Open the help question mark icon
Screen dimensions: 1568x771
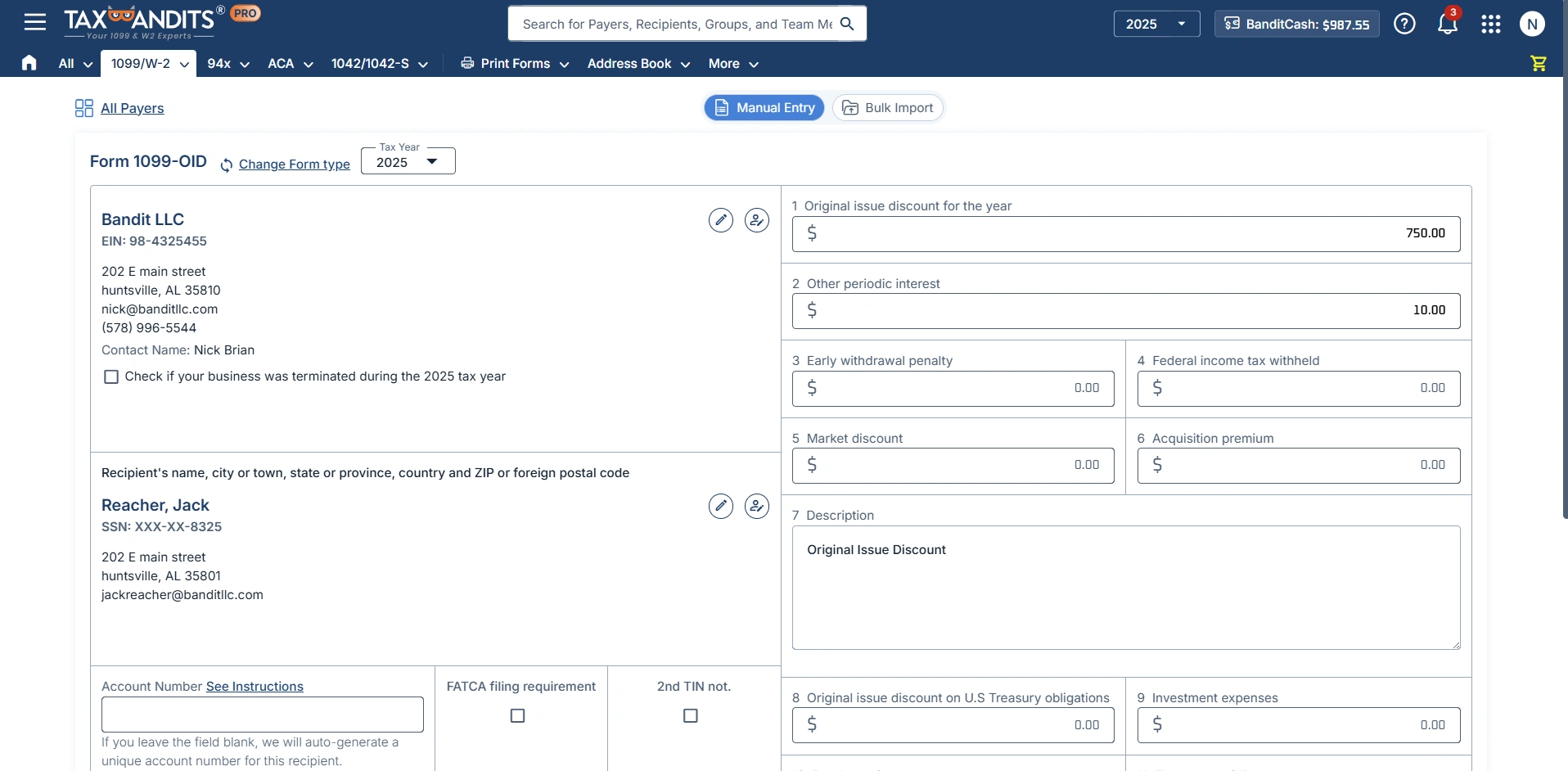(1404, 24)
